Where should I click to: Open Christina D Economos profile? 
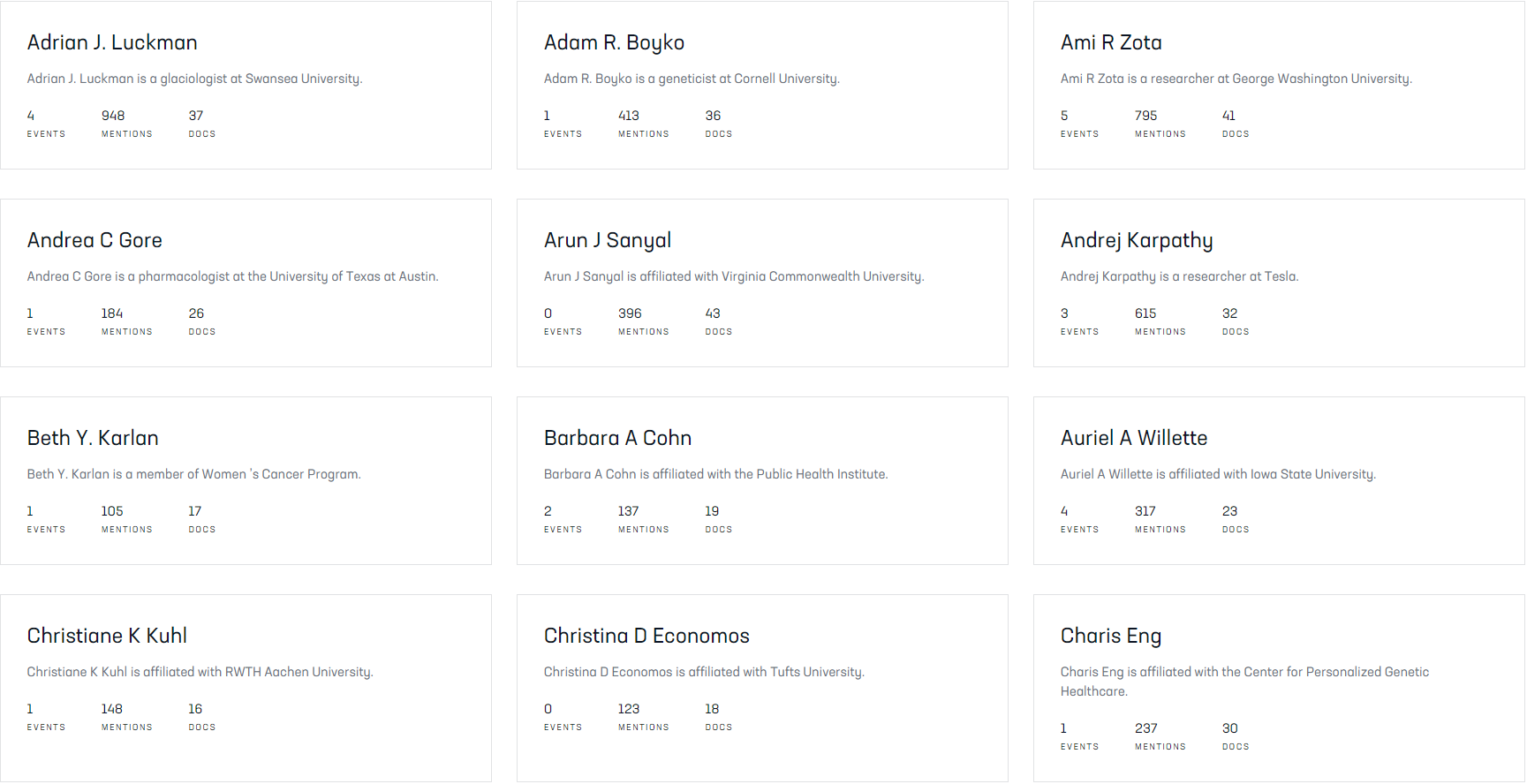point(646,636)
